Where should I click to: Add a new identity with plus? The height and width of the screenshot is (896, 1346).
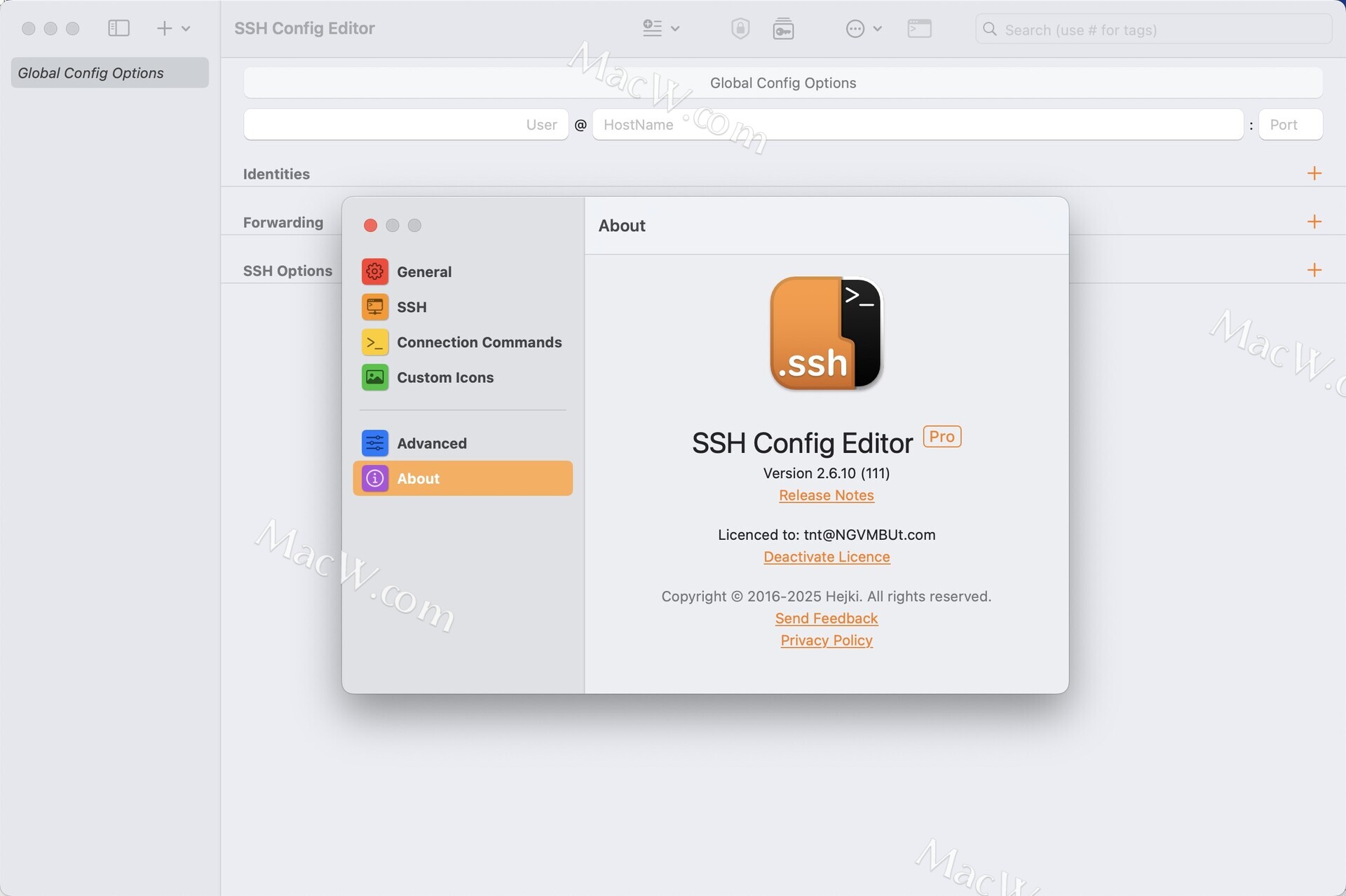pyautogui.click(x=1314, y=173)
